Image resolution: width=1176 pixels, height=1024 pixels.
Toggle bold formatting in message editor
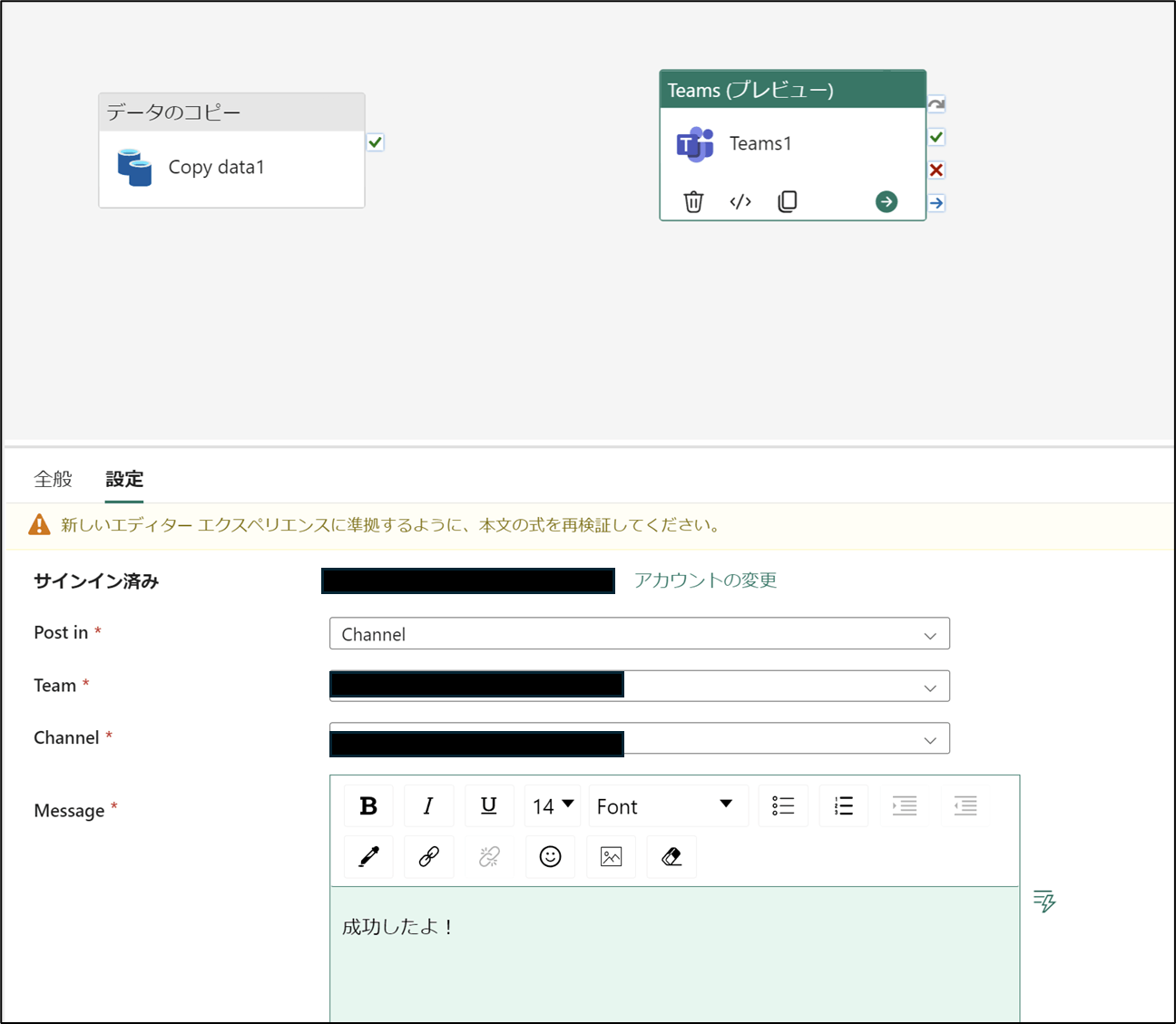368,805
